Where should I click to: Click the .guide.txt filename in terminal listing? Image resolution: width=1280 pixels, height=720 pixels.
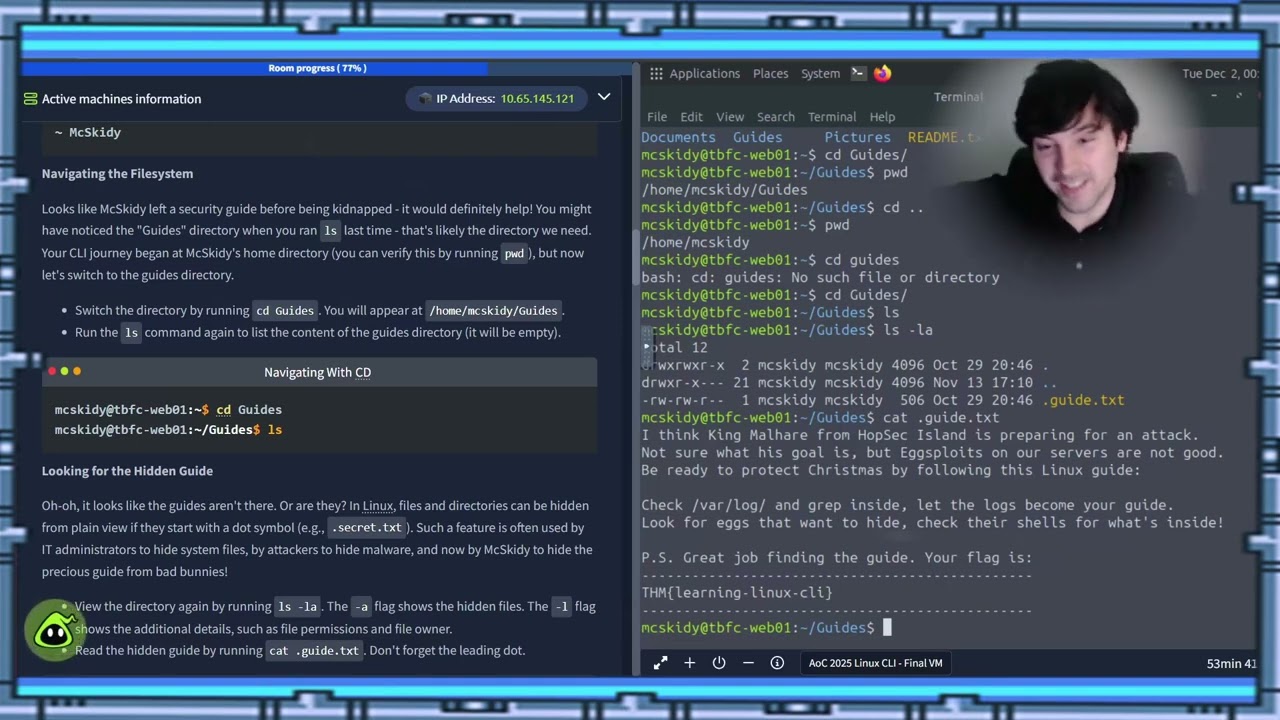click(1083, 400)
